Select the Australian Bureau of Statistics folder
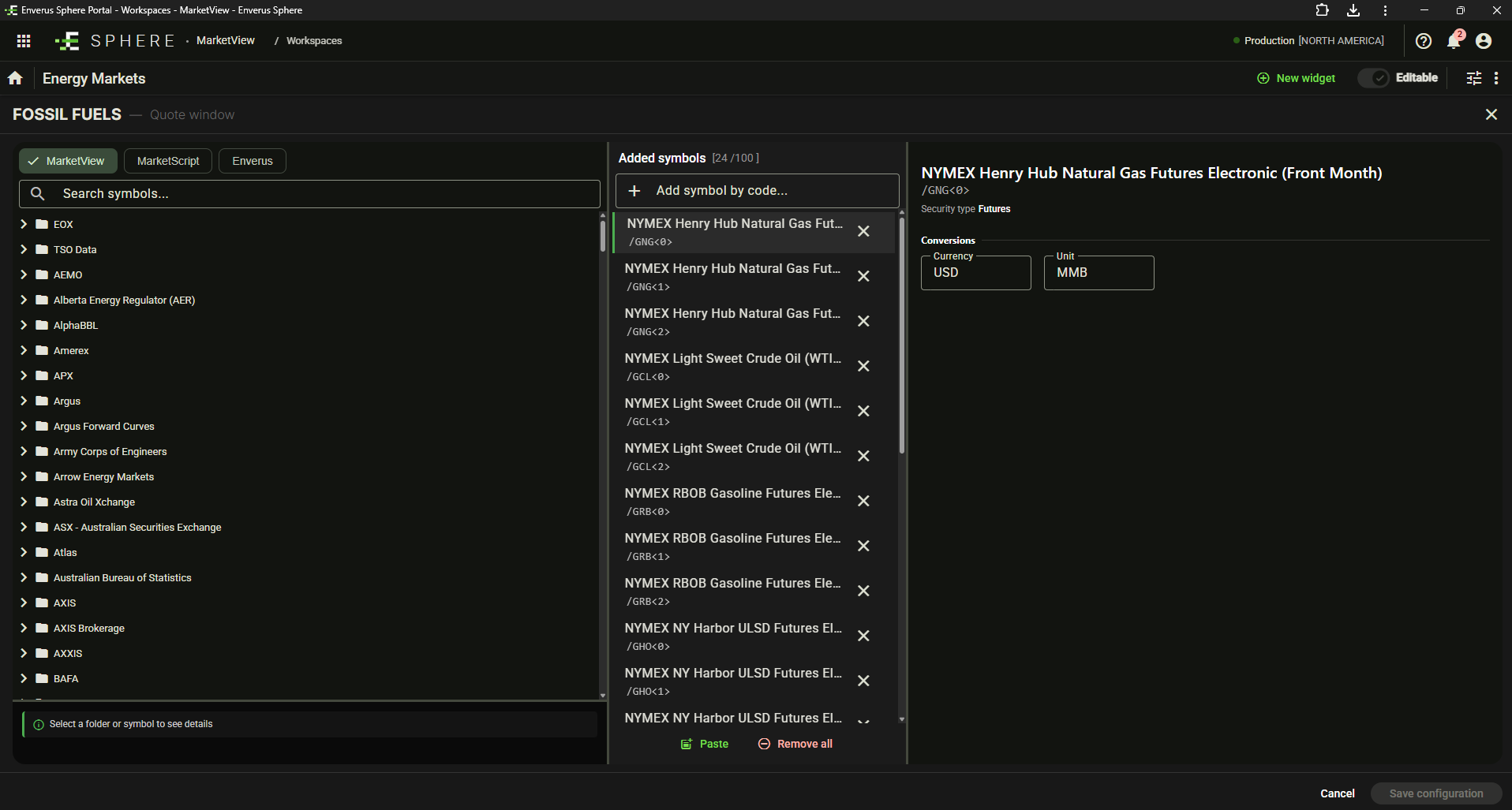Viewport: 1512px width, 810px height. tap(122, 577)
